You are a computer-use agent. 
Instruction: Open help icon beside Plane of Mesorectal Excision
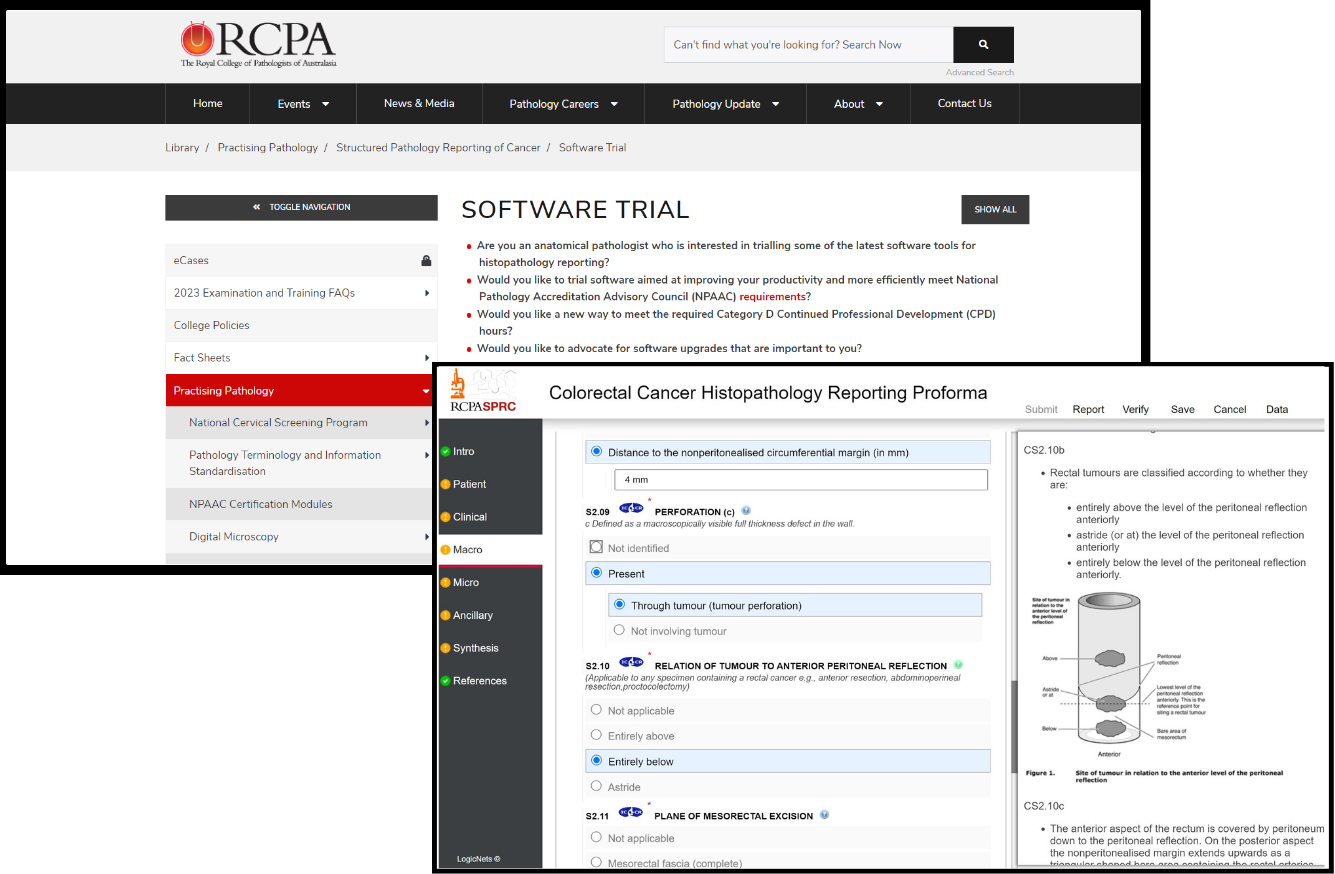824,815
